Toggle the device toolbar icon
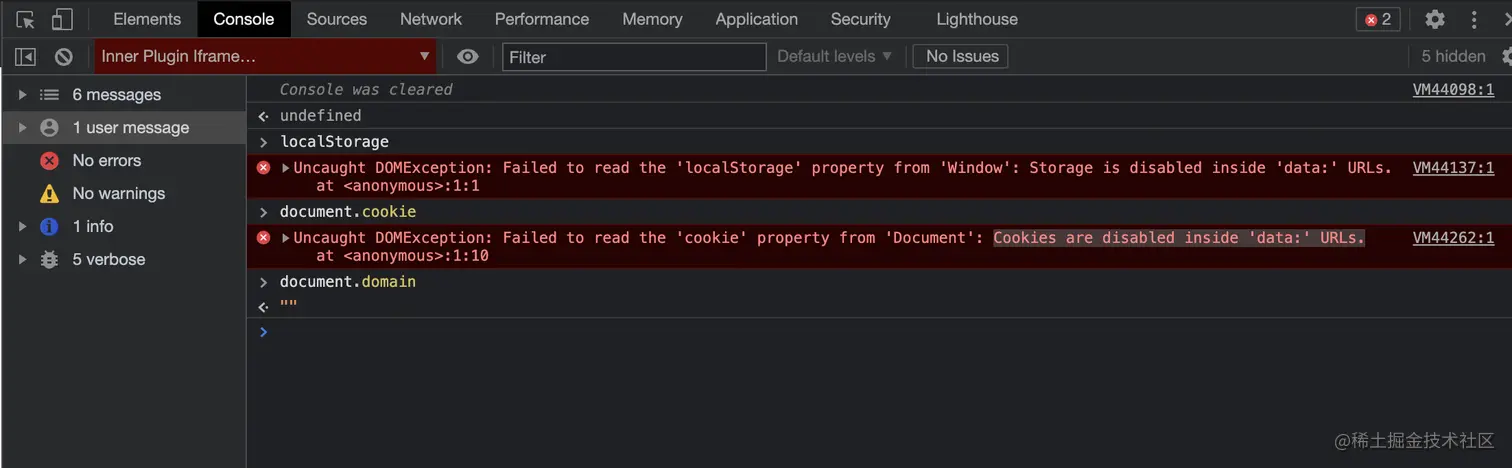The image size is (1512, 468). [62, 19]
